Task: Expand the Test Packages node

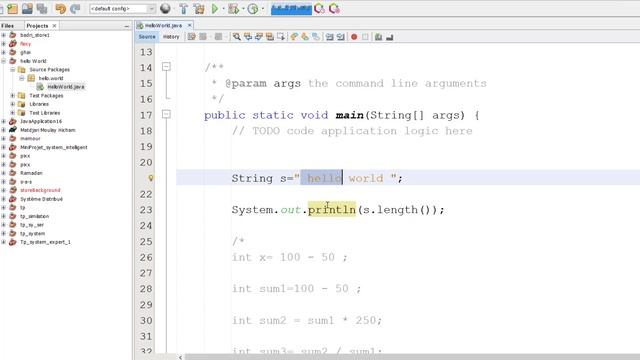Action: [13, 96]
